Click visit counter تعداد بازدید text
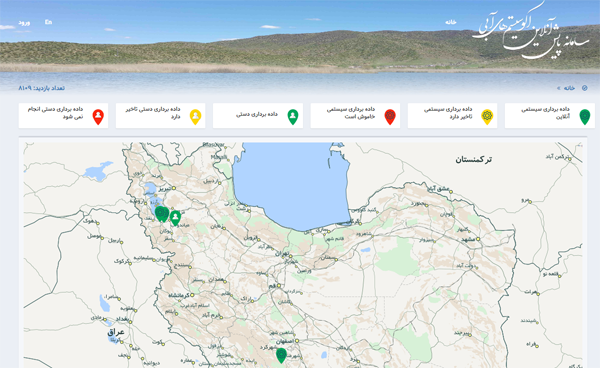Viewport: 600px width, 368px height. coord(41,88)
